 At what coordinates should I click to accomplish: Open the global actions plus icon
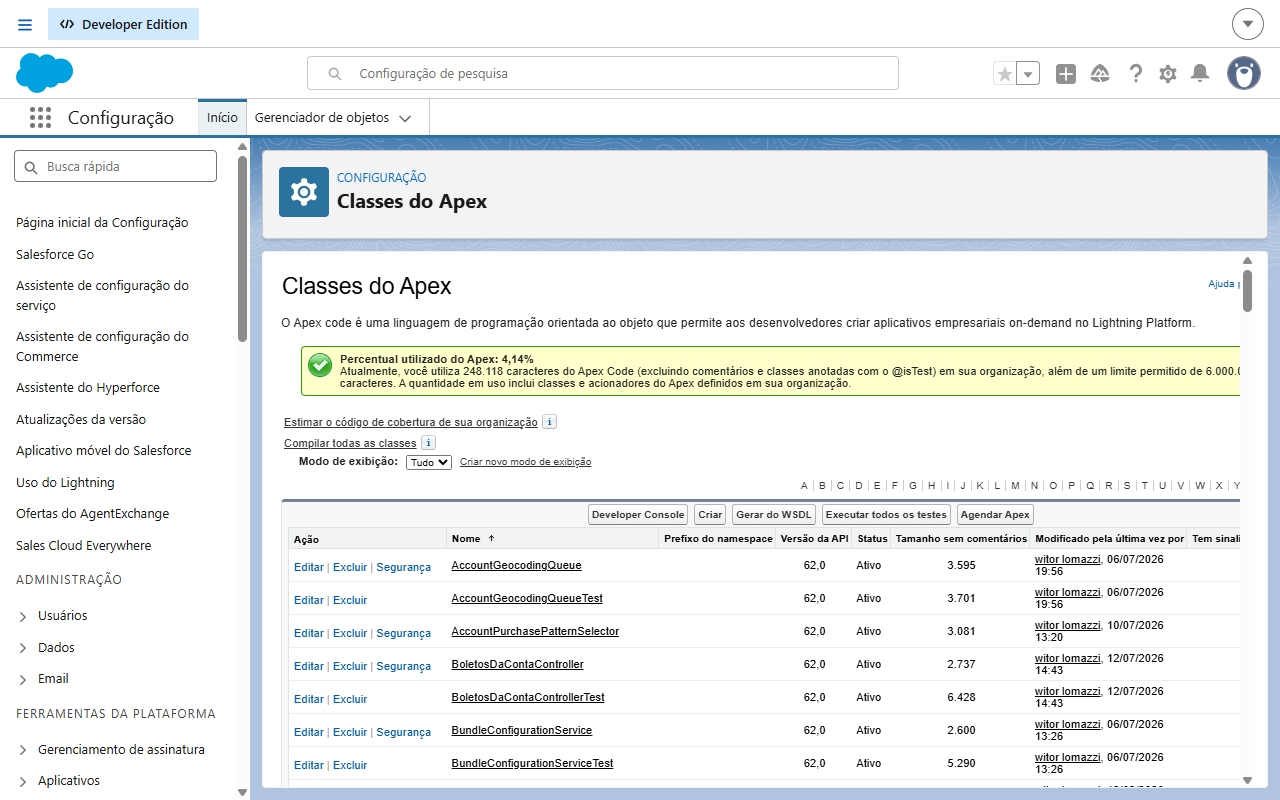coord(1066,73)
